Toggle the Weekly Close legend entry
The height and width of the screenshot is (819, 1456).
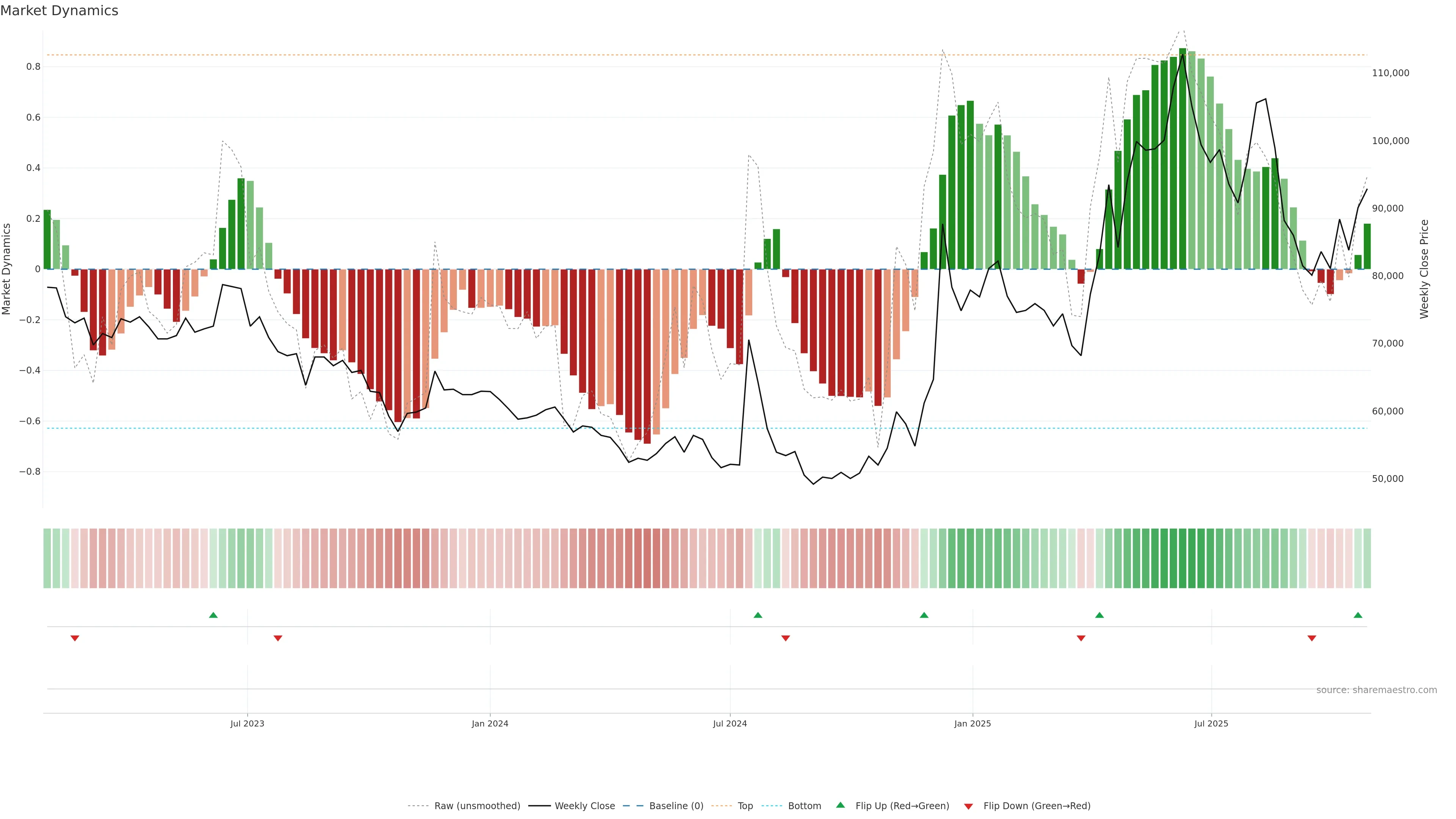pyautogui.click(x=584, y=806)
